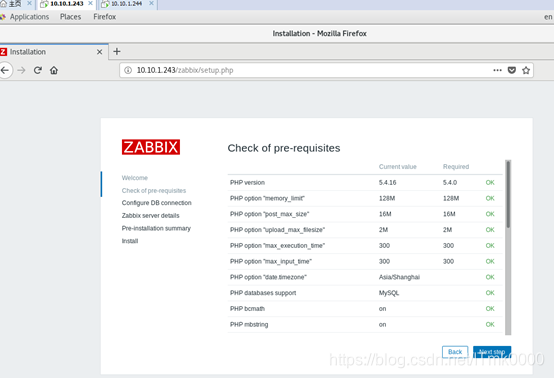
Task: Click the 'en' language indicator
Action: pyautogui.click(x=548, y=17)
